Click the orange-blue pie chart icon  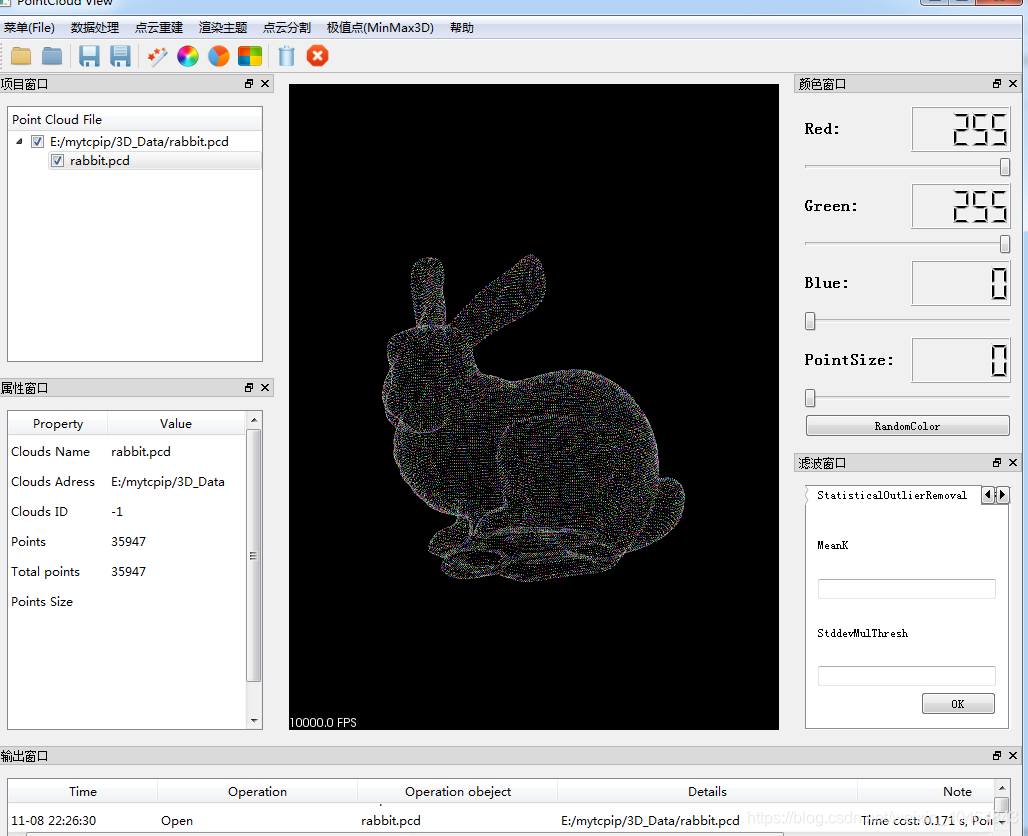point(219,56)
